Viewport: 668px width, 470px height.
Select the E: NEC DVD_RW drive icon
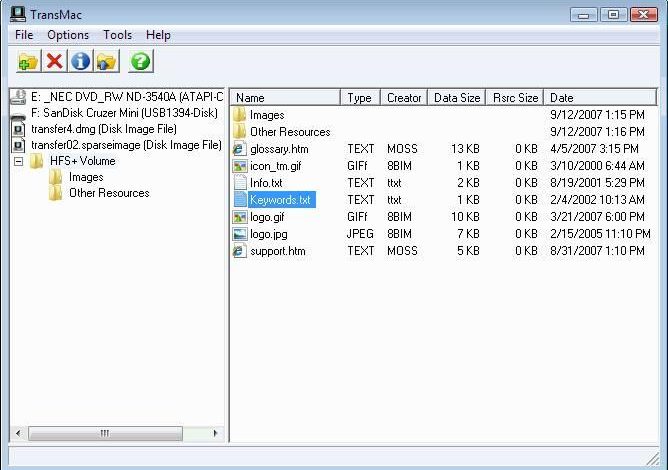18,97
